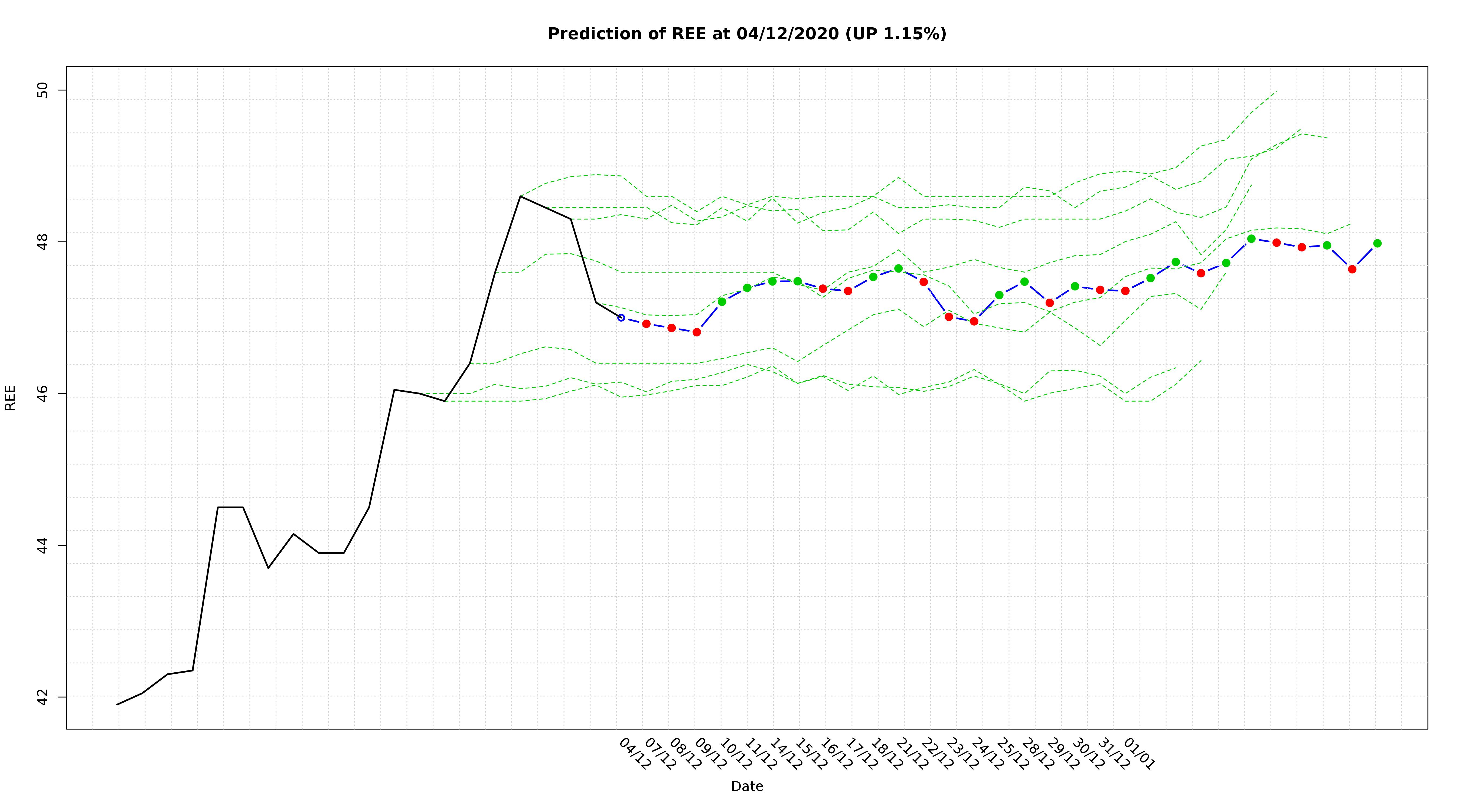Viewport: 1462px width, 812px height.
Task: Select the green dot at 21/12
Action: (x=898, y=269)
